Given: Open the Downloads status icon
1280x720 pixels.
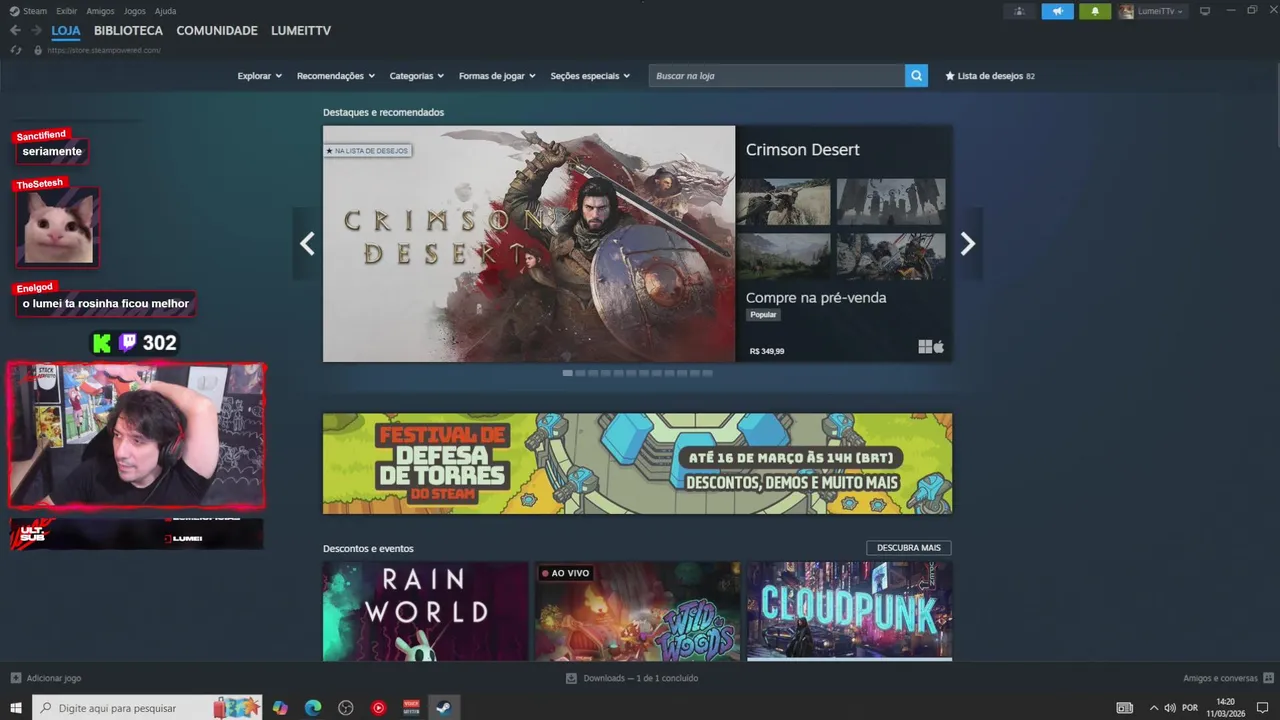Looking at the screenshot, I should 571,678.
